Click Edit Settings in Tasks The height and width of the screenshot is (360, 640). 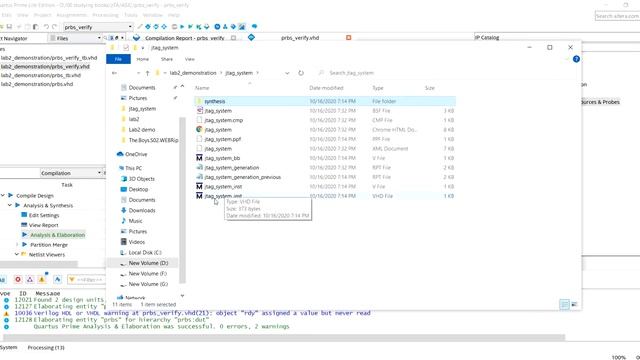tap(44, 215)
